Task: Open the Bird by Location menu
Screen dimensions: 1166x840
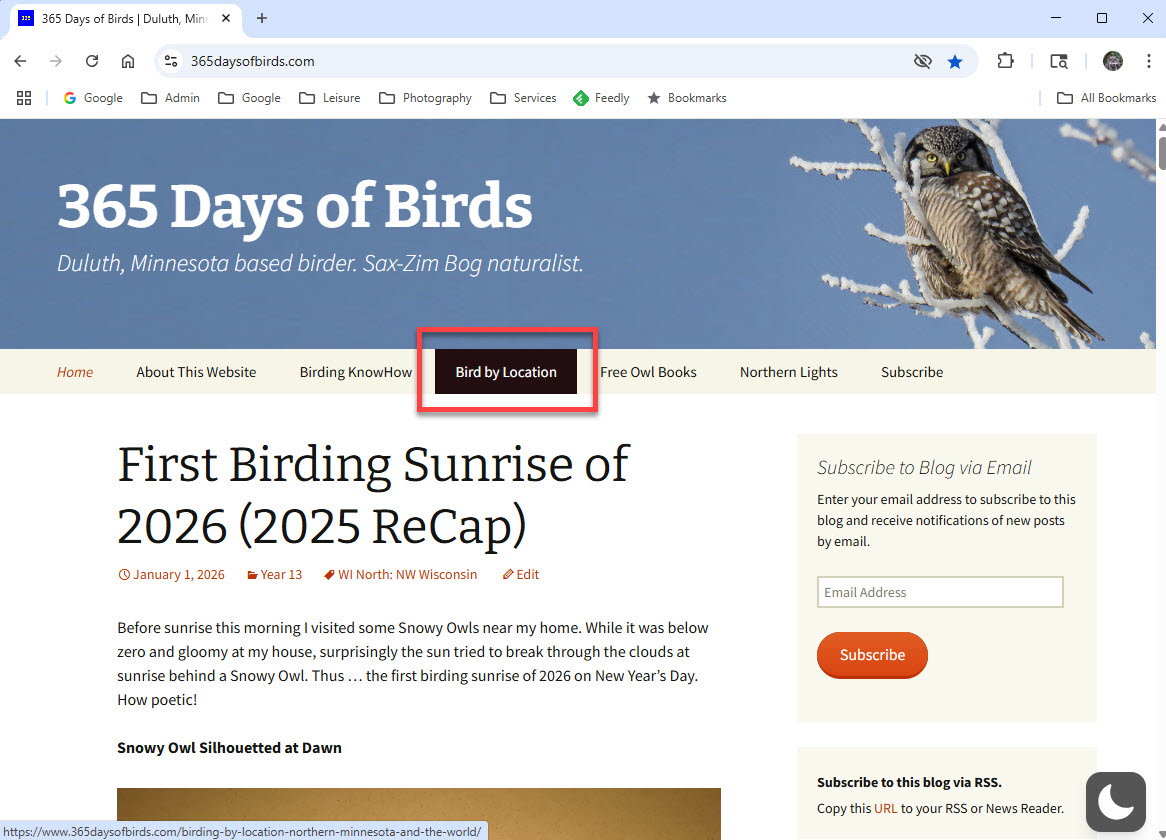Action: 506,372
